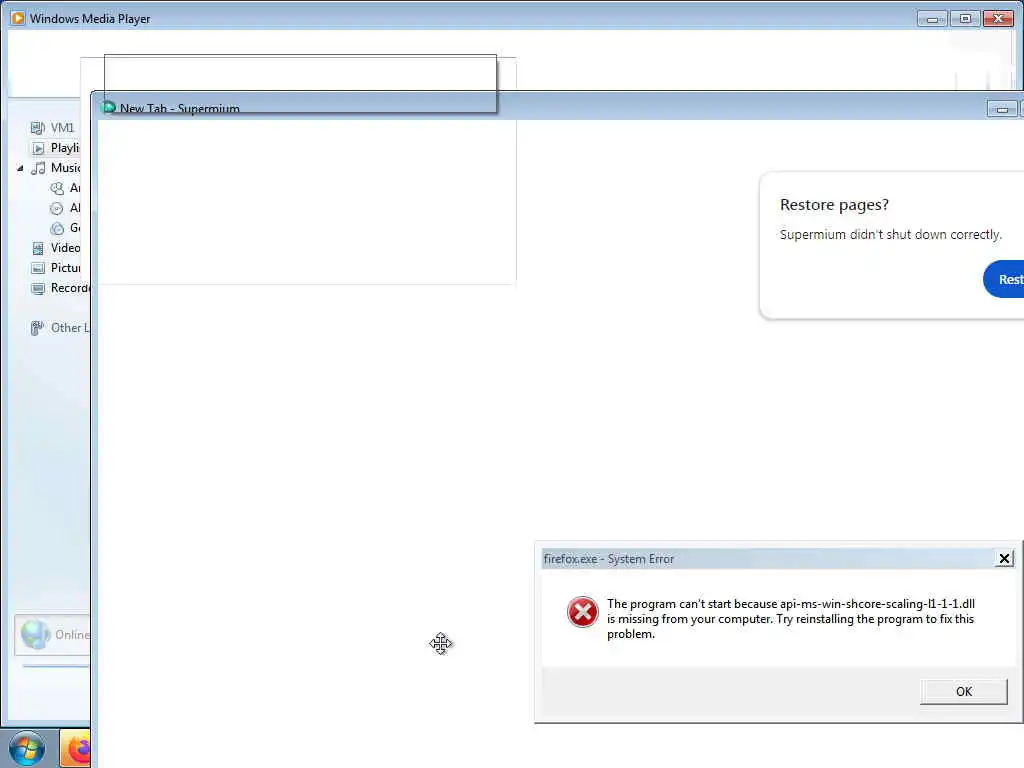Click OK in the firefox.exe System Error dialog

(x=963, y=692)
